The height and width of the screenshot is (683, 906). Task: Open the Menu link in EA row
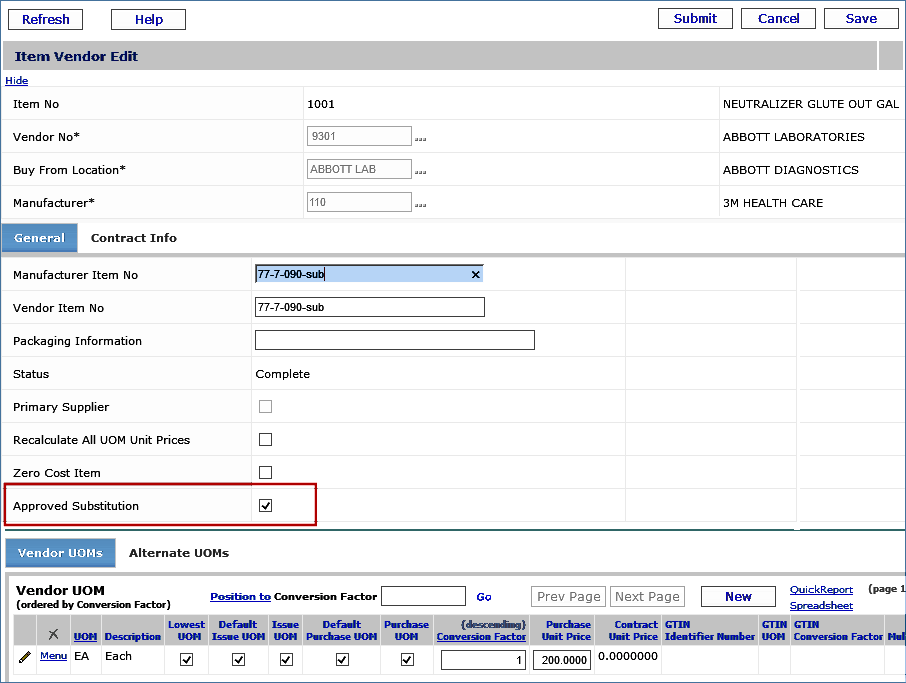pos(53,656)
